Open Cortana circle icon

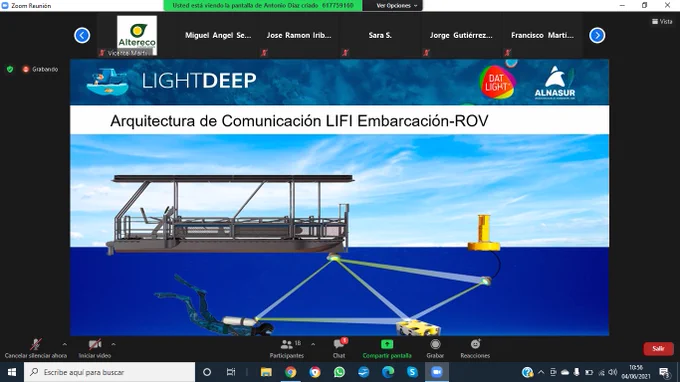(x=207, y=372)
